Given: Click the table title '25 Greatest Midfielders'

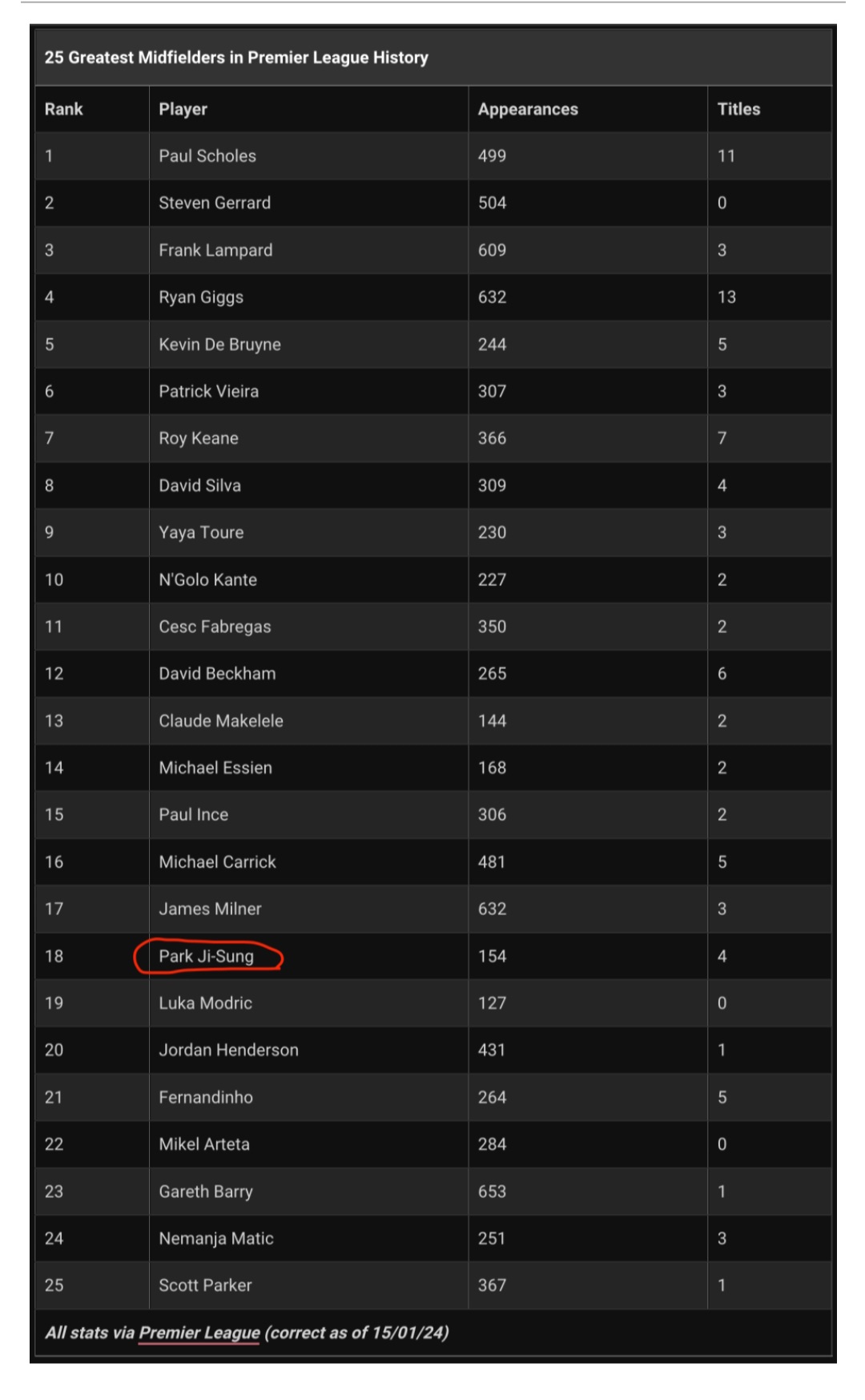Looking at the screenshot, I should click(x=236, y=58).
